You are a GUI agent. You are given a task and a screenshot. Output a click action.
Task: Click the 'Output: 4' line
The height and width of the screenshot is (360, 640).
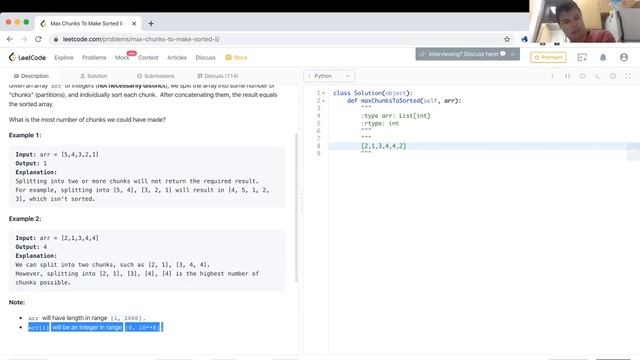coord(31,247)
